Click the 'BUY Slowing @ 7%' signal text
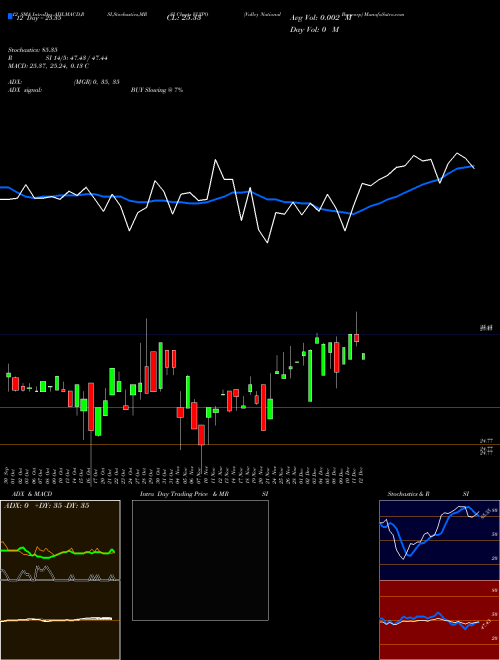Screen dimensions: 500x660 [157, 90]
